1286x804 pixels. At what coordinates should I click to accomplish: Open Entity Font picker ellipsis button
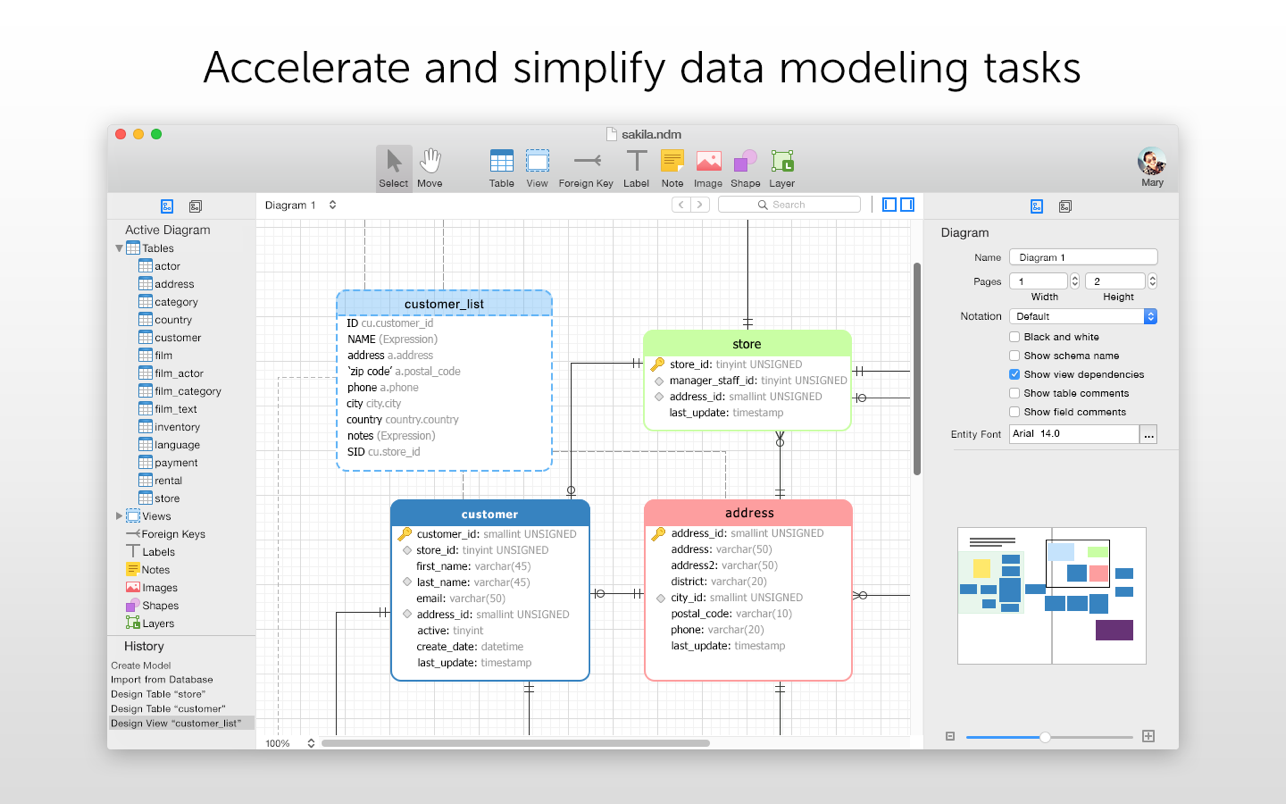1148,434
